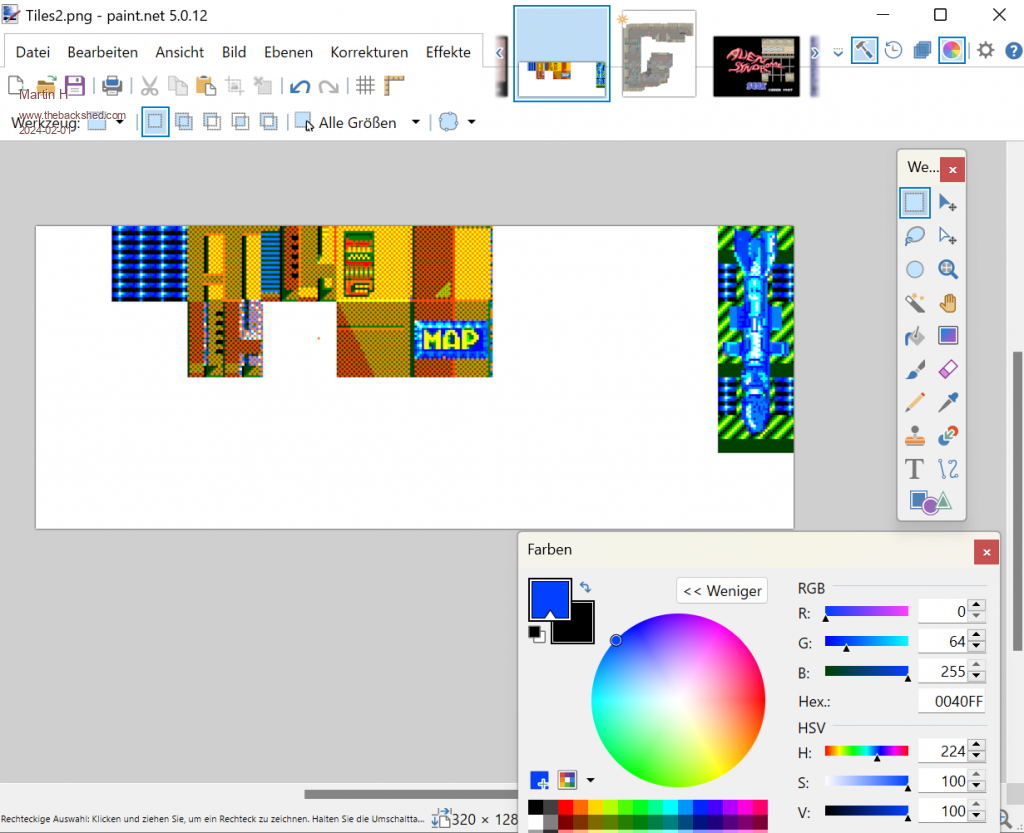Click the Hue slider in HSV

(866, 751)
